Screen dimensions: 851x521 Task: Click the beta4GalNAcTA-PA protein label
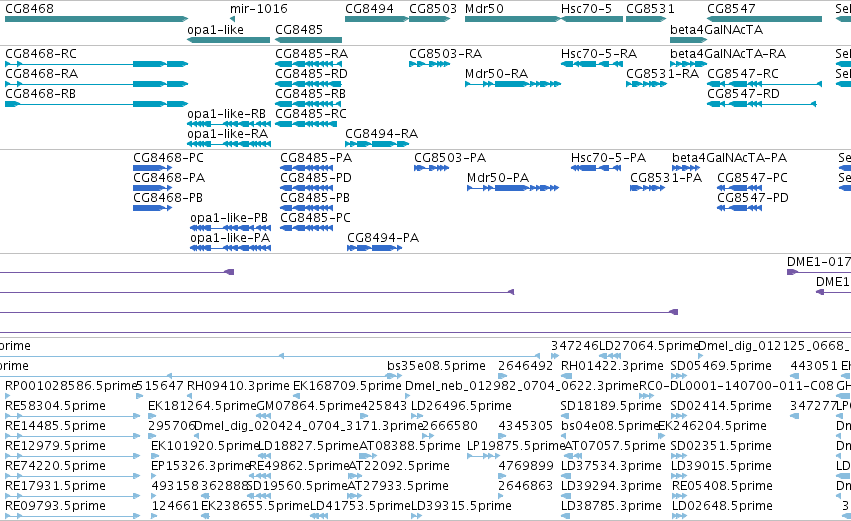(729, 158)
